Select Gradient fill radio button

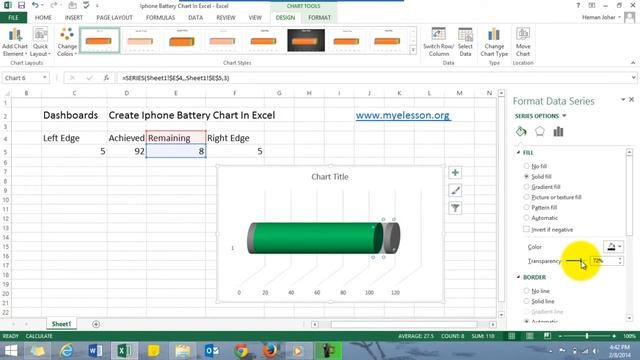pos(527,187)
